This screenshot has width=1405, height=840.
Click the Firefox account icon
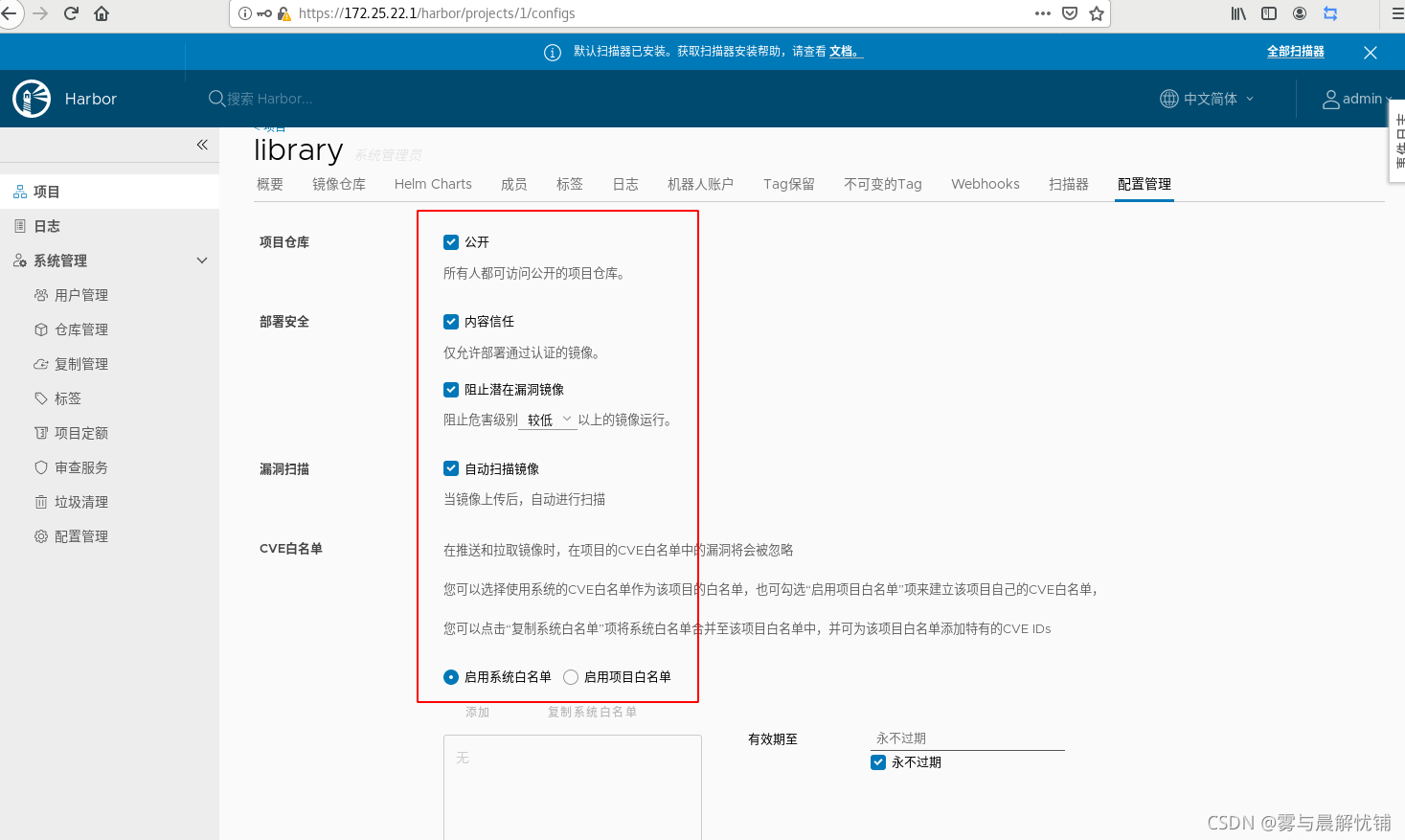click(1300, 13)
